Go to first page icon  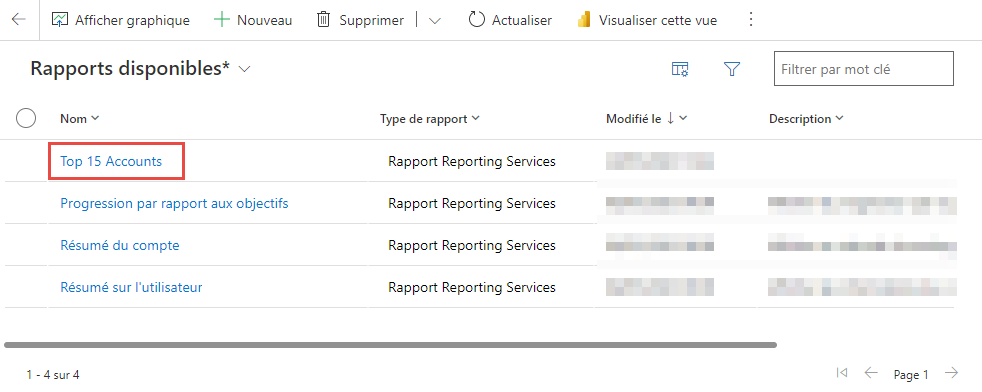pos(842,373)
